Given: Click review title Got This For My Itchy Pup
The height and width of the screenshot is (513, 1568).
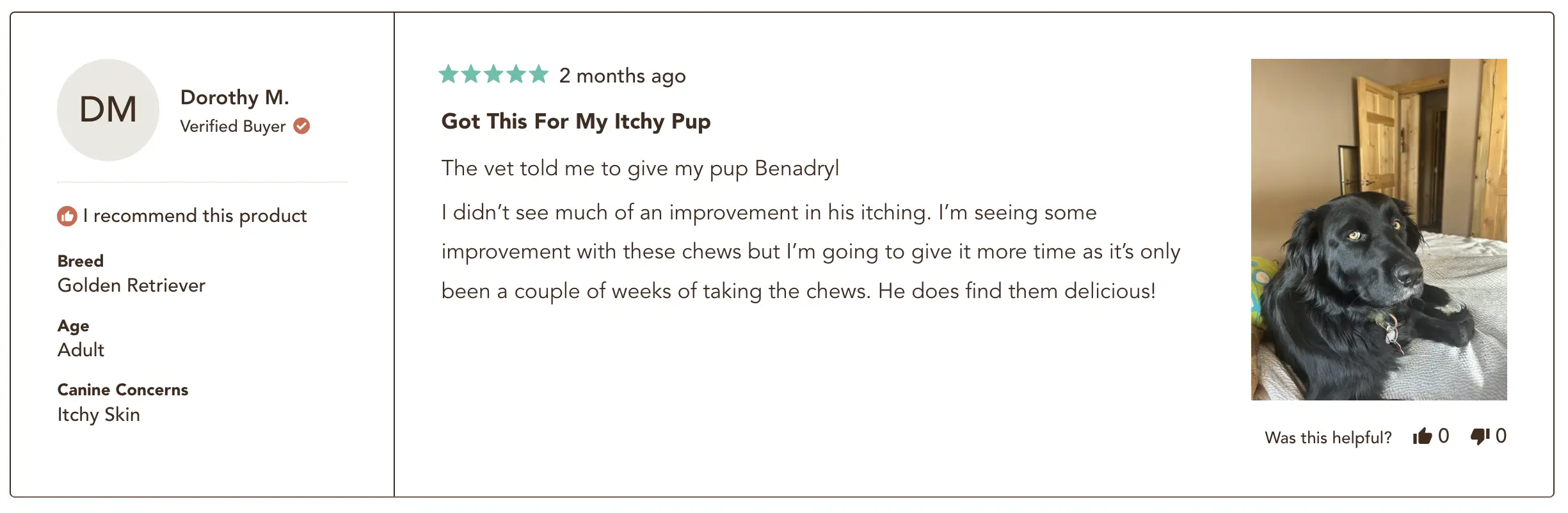Looking at the screenshot, I should tap(576, 122).
